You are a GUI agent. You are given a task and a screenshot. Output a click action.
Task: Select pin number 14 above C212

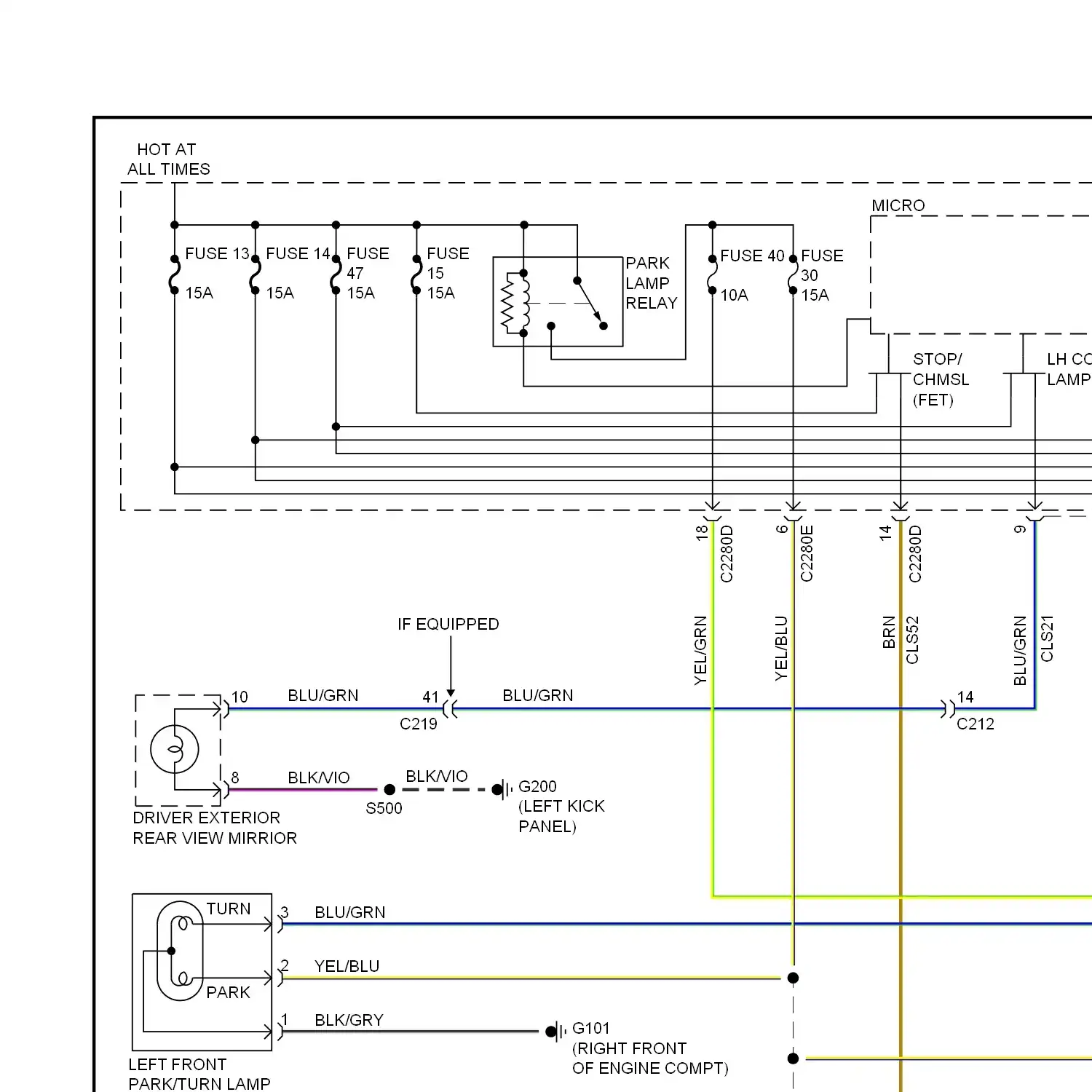click(965, 697)
